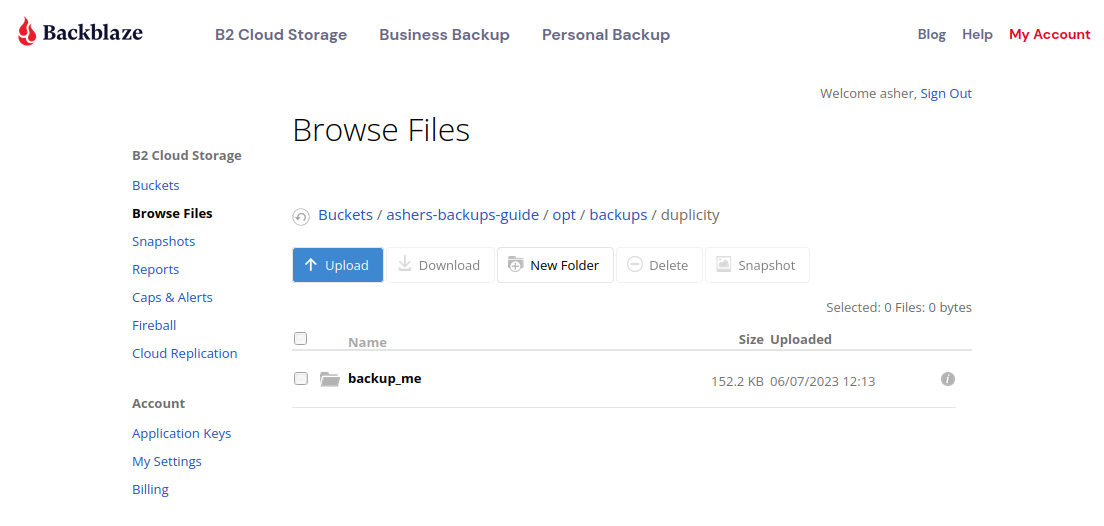Click the Delete minus icon button
Image resolution: width=1104 pixels, height=526 pixels.
coord(659,265)
